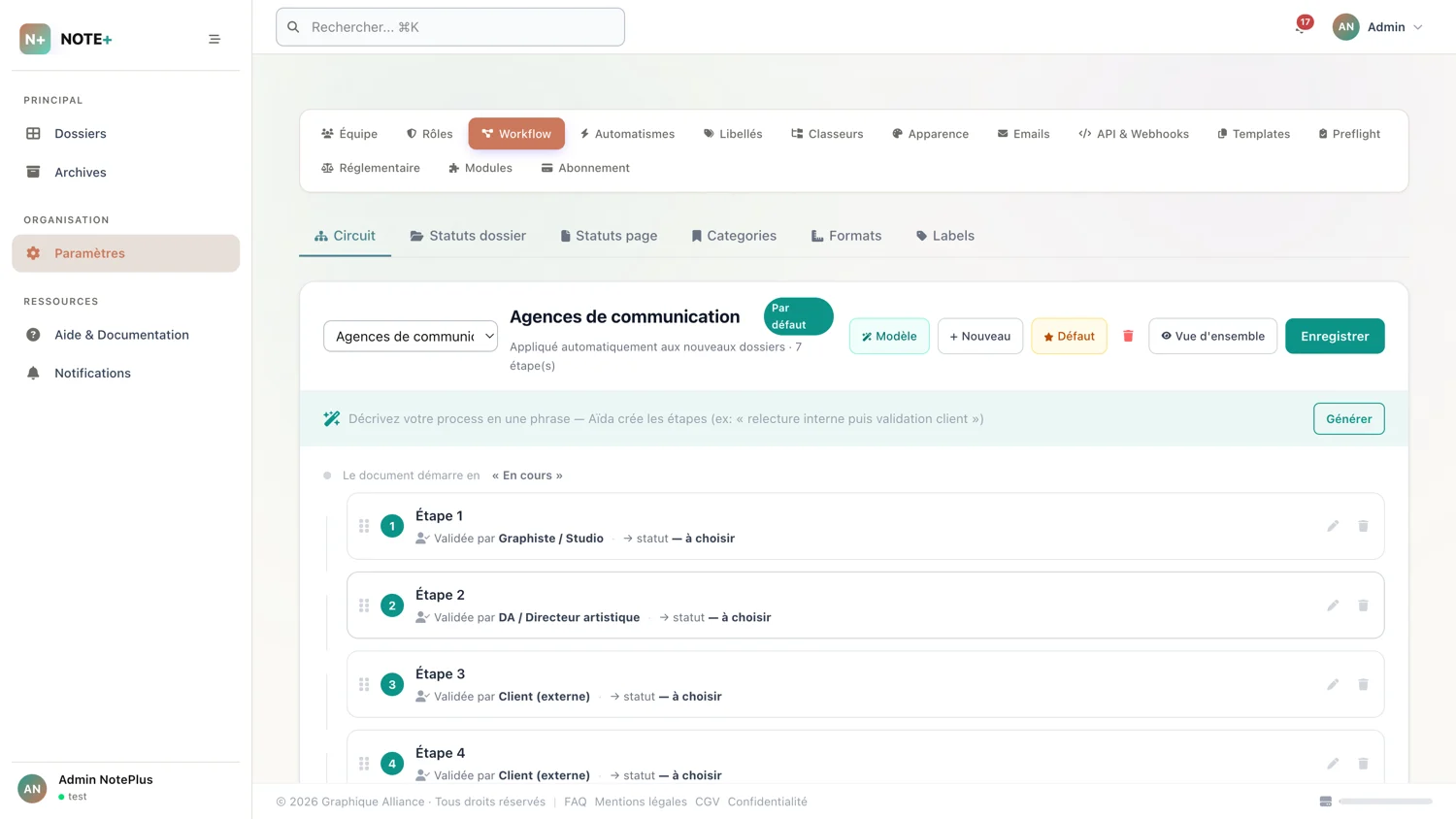Open Libellés settings tab

pos(733,134)
